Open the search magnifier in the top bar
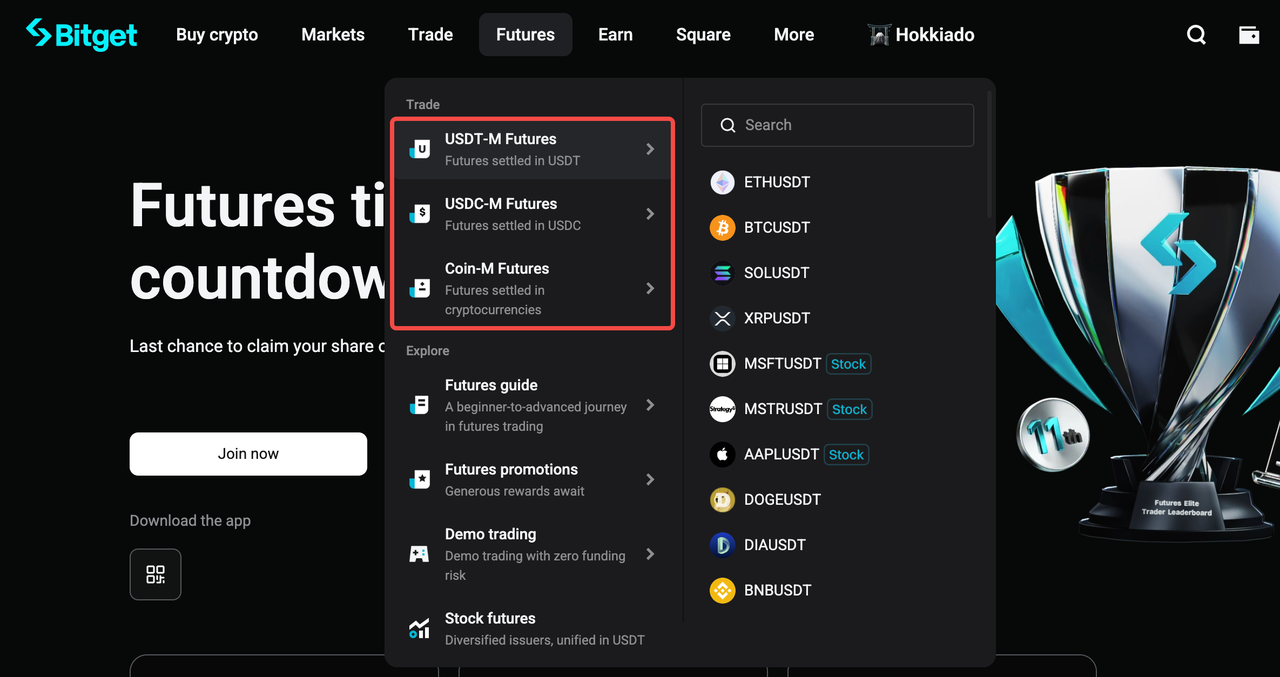This screenshot has height=677, width=1280. [x=1196, y=34]
